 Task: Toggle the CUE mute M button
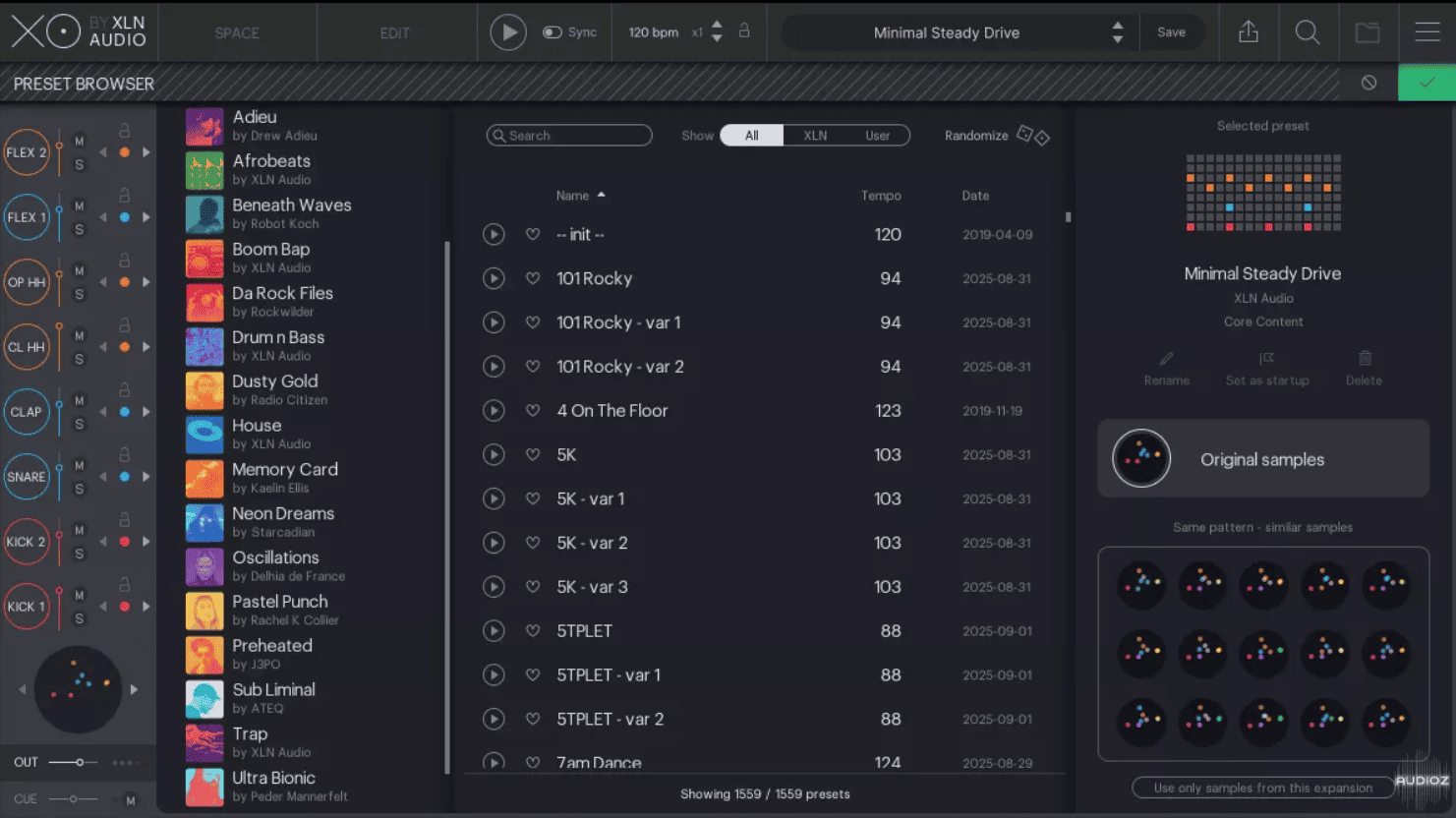(x=130, y=800)
